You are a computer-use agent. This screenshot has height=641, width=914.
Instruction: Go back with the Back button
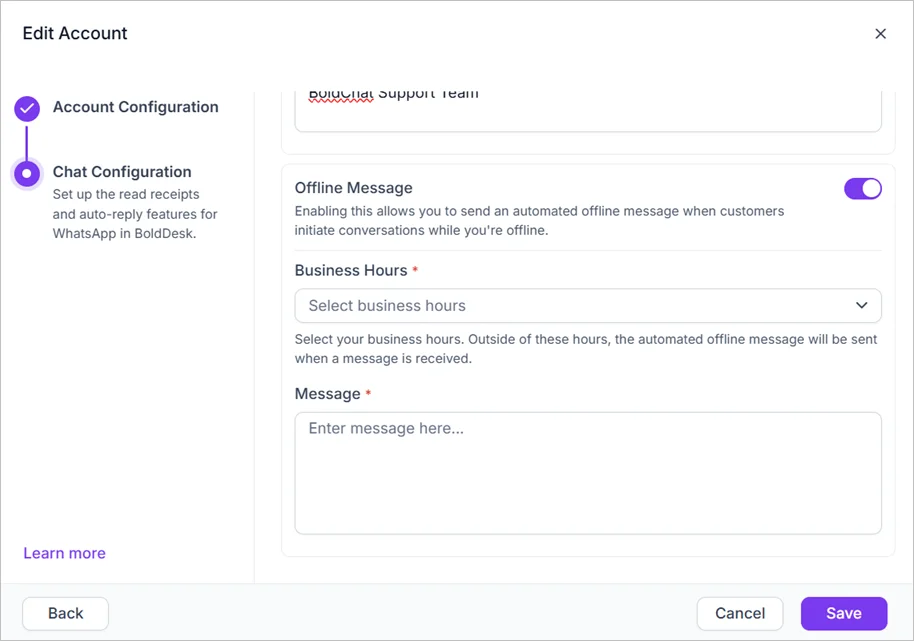point(65,613)
